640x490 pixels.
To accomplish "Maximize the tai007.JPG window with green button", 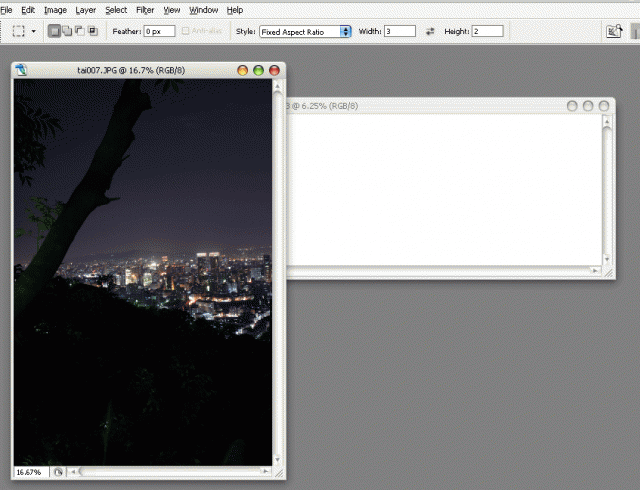I will pyautogui.click(x=258, y=70).
